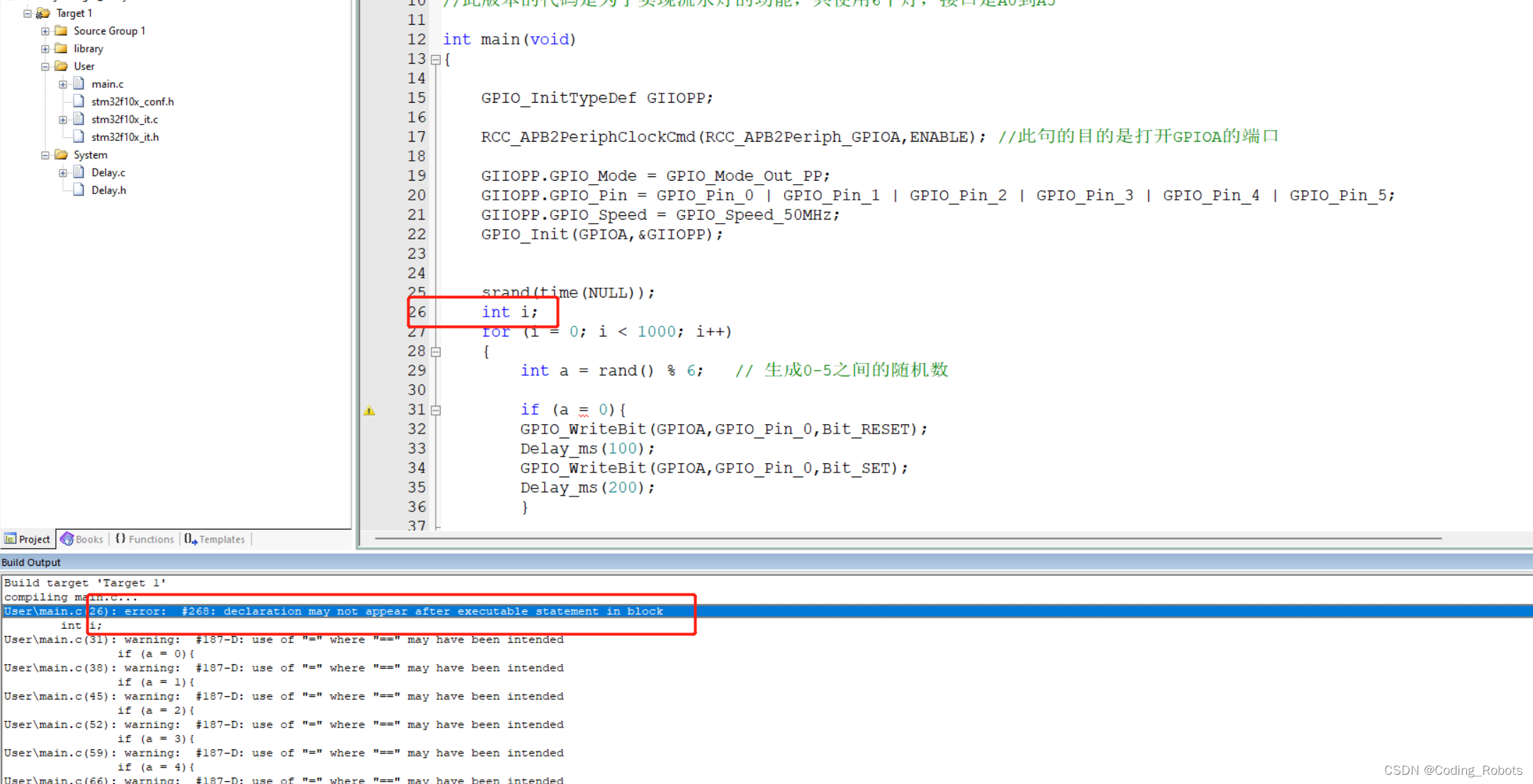Click the Delay.h file icon
This screenshot has width=1533, height=784.
click(79, 190)
